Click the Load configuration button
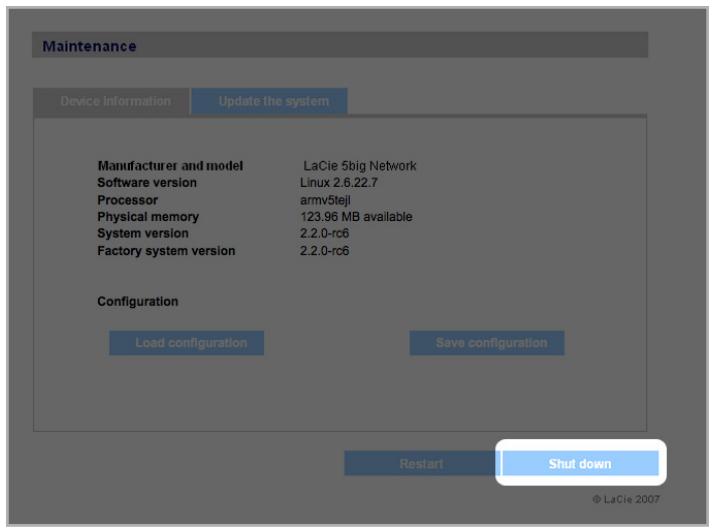 187,343
